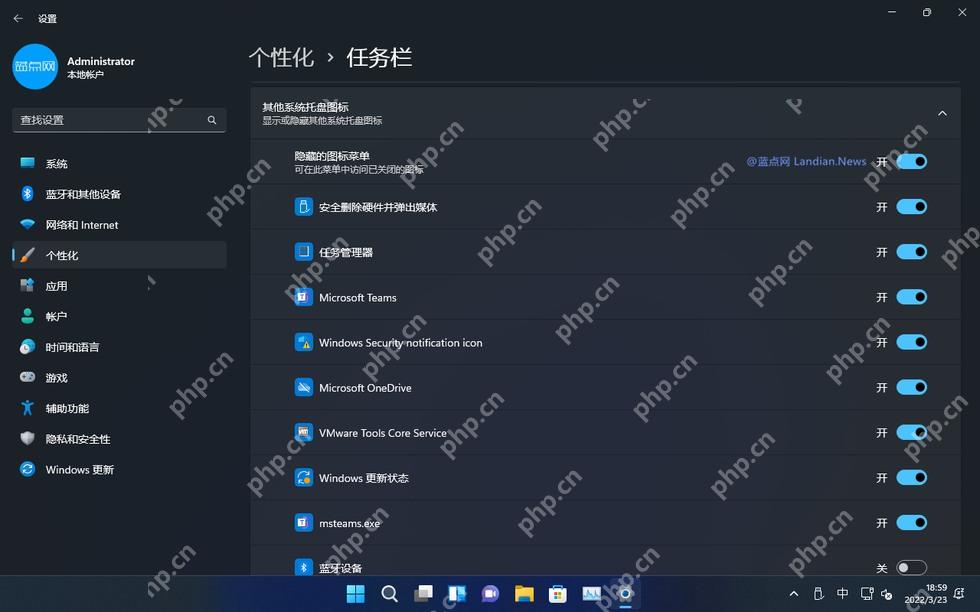Click the 任务管理器 app icon
The image size is (980, 612).
point(303,252)
